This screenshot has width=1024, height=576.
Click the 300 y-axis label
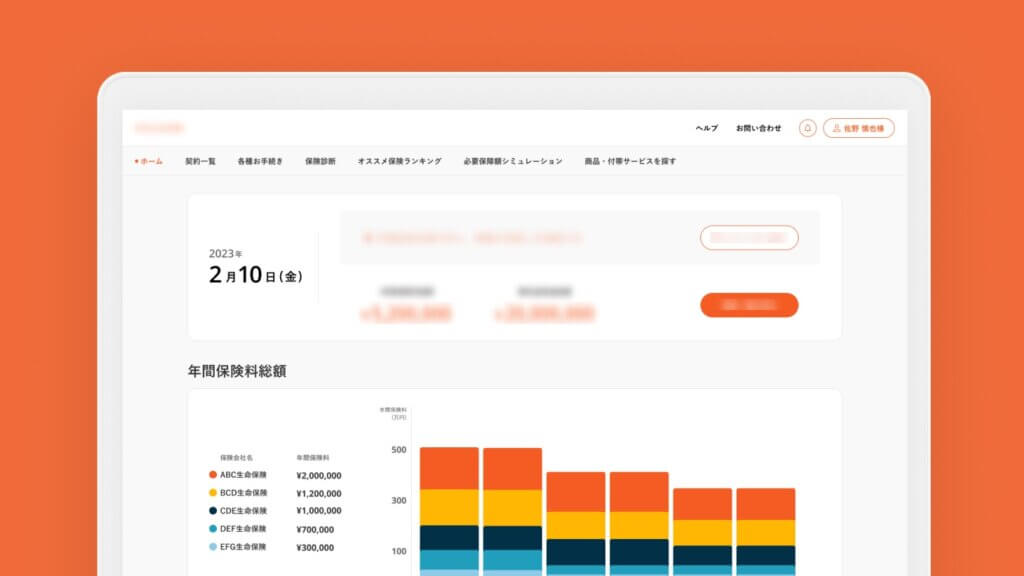[398, 500]
